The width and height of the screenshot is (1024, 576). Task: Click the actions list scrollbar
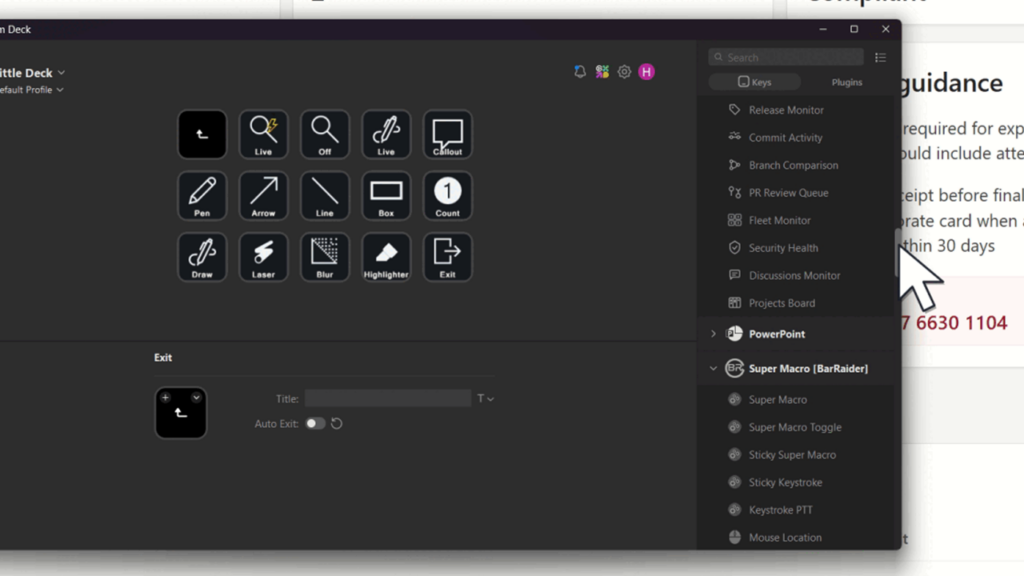pos(897,251)
